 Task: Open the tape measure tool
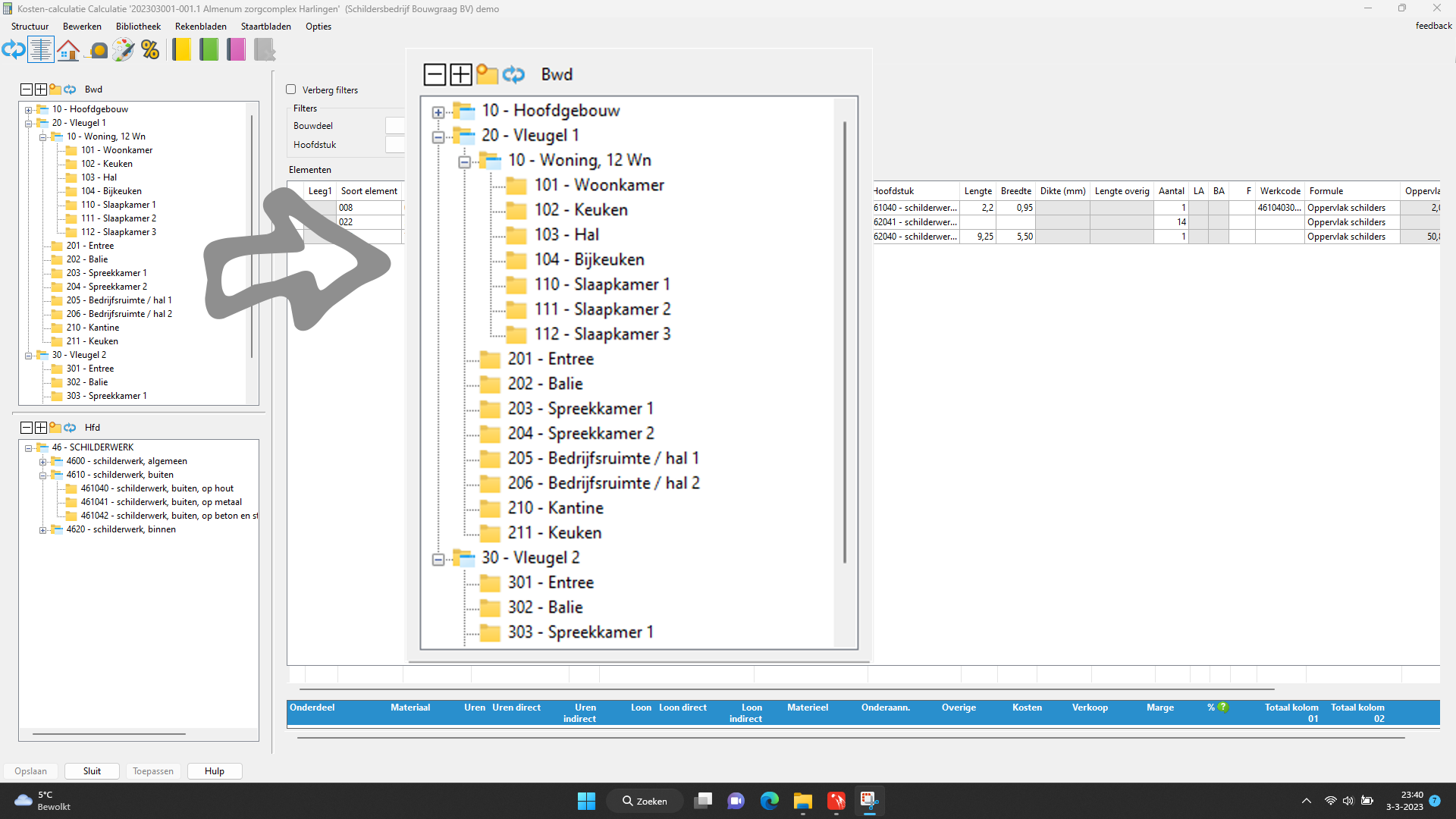click(98, 50)
